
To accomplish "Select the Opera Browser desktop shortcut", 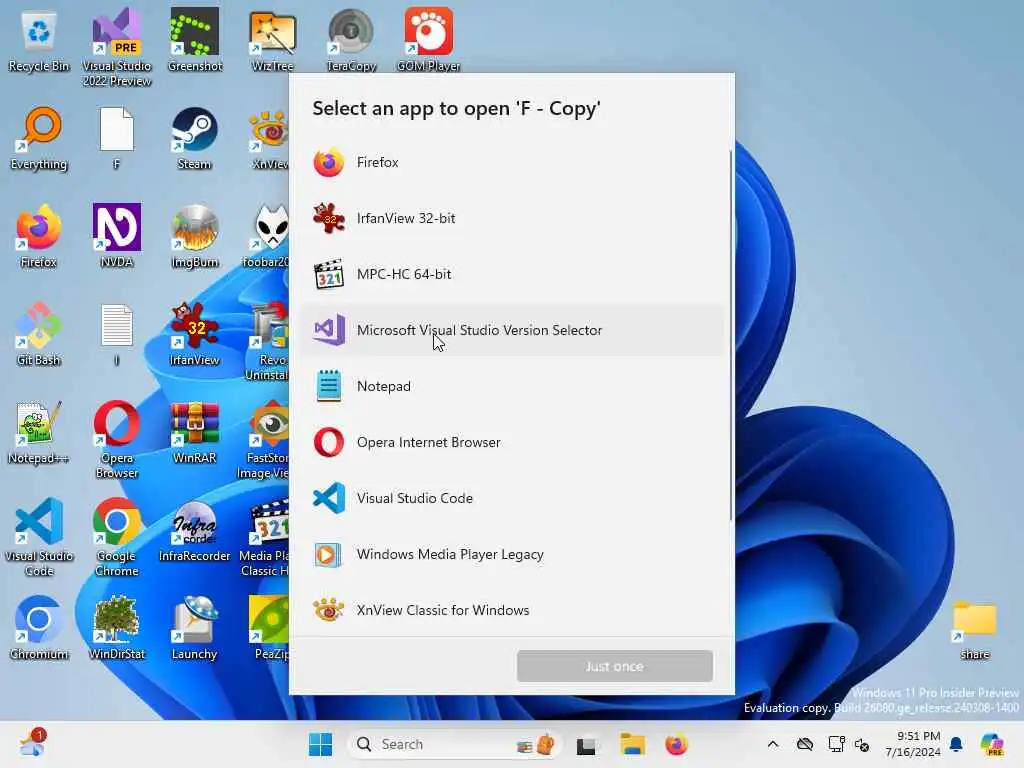I will [117, 439].
